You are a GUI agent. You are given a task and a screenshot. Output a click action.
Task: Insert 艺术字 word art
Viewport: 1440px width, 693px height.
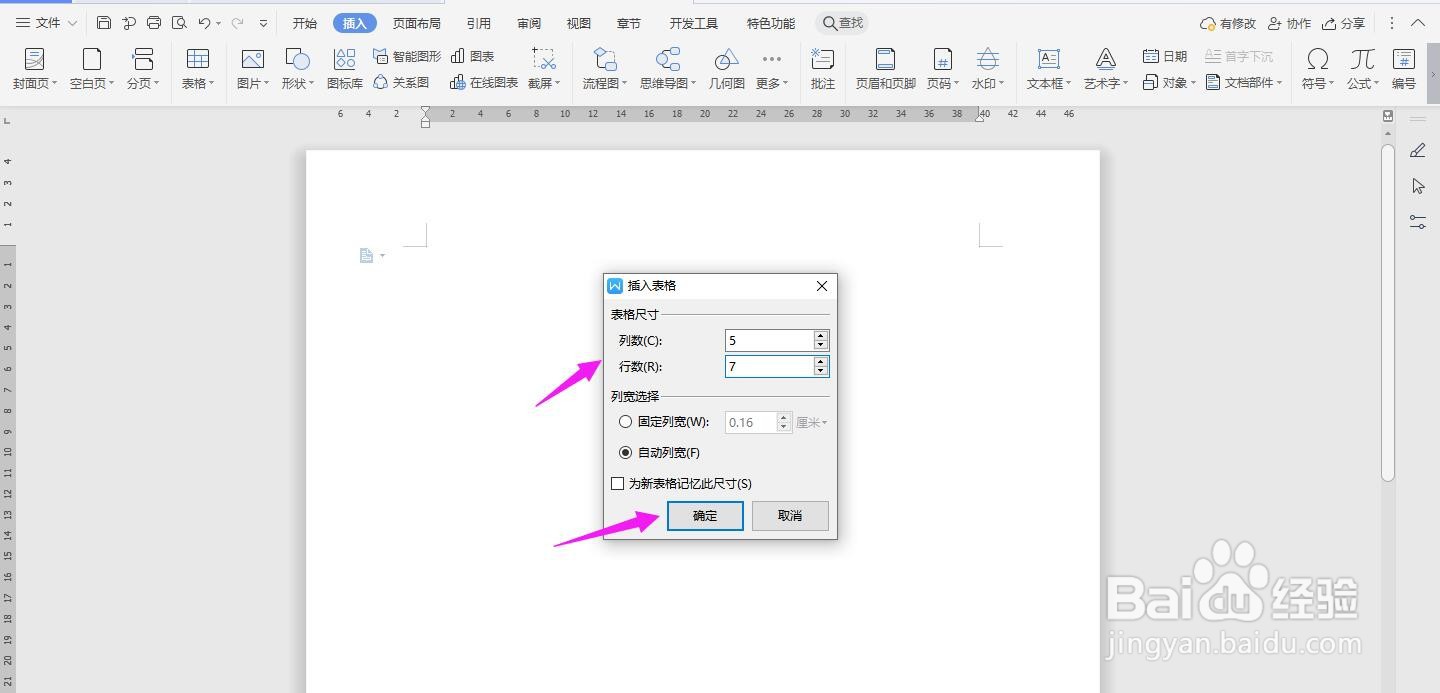(x=1106, y=69)
